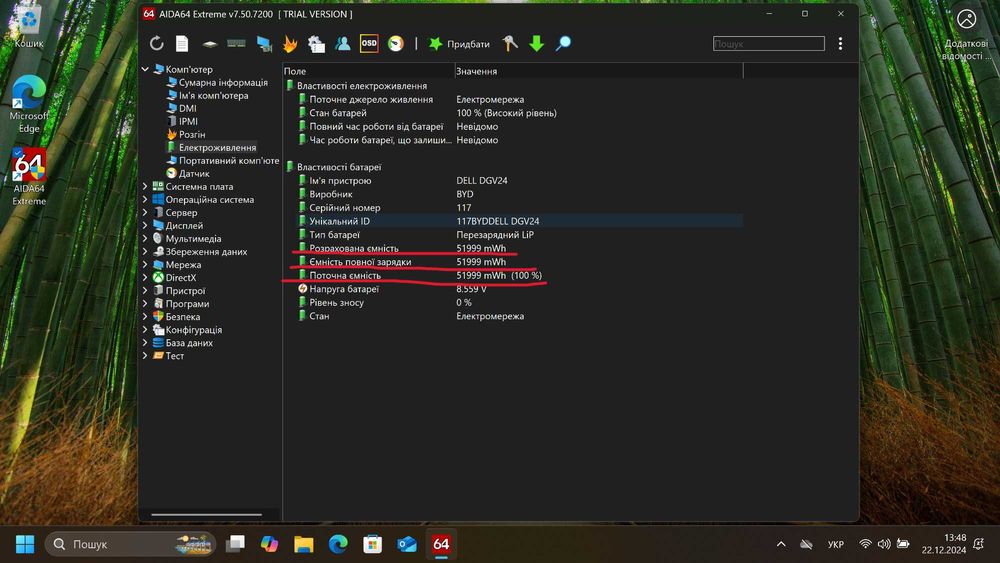Click the Refresh toolbar icon
This screenshot has height=563, width=1000.
pyautogui.click(x=156, y=43)
